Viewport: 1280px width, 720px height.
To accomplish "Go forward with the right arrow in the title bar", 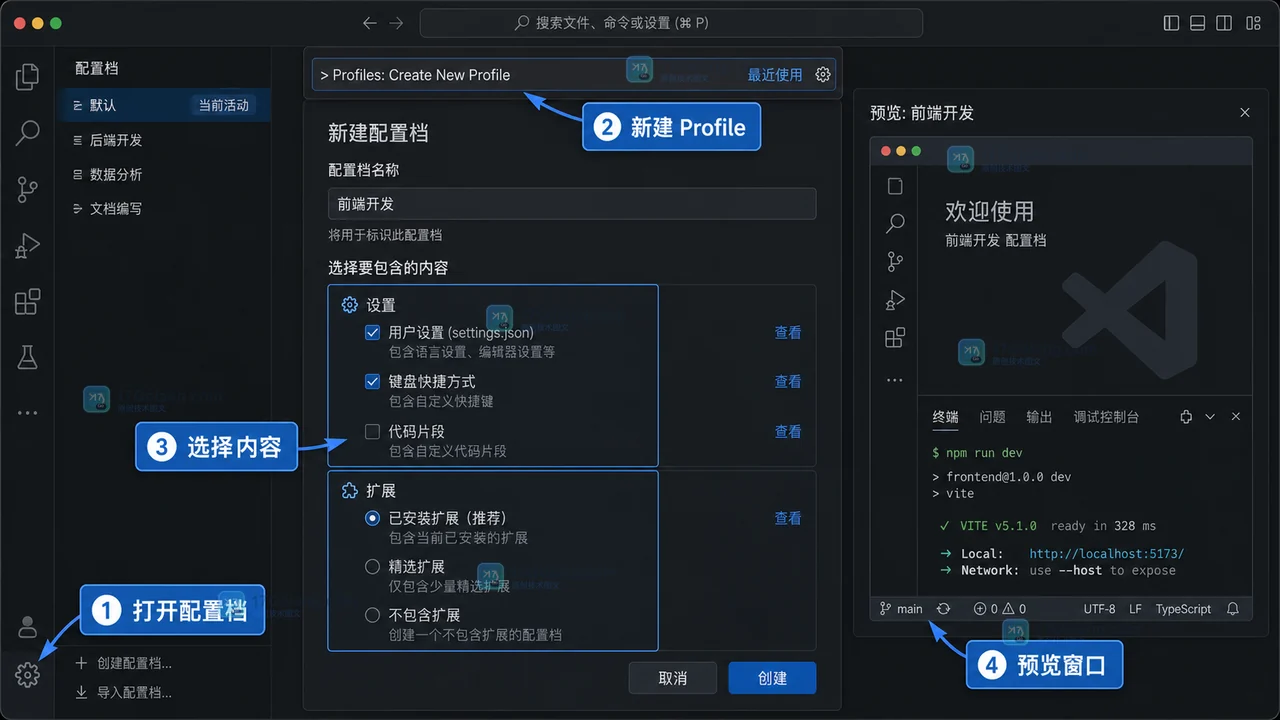I will pyautogui.click(x=396, y=23).
